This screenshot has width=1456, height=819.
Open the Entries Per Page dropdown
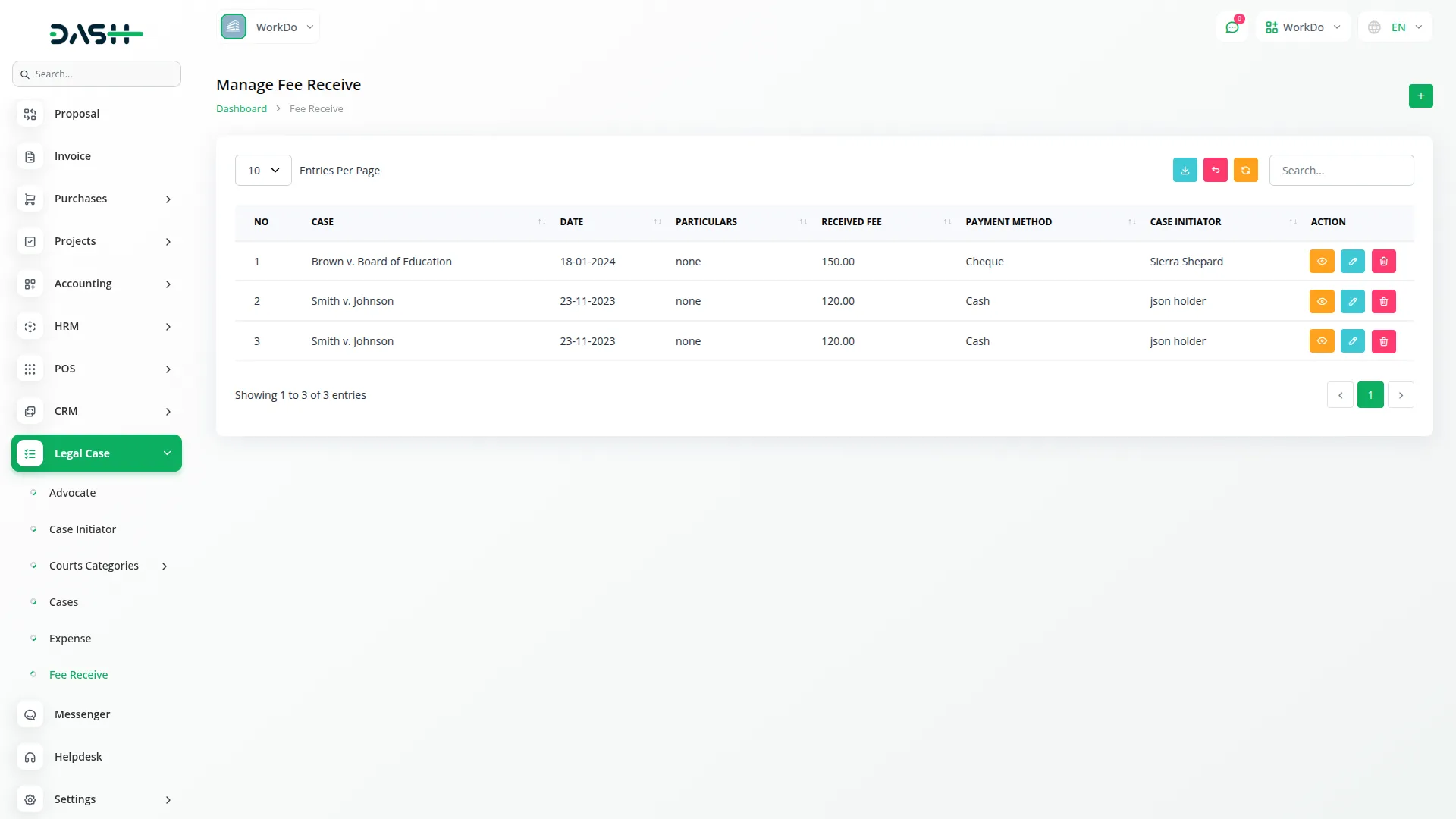(262, 170)
